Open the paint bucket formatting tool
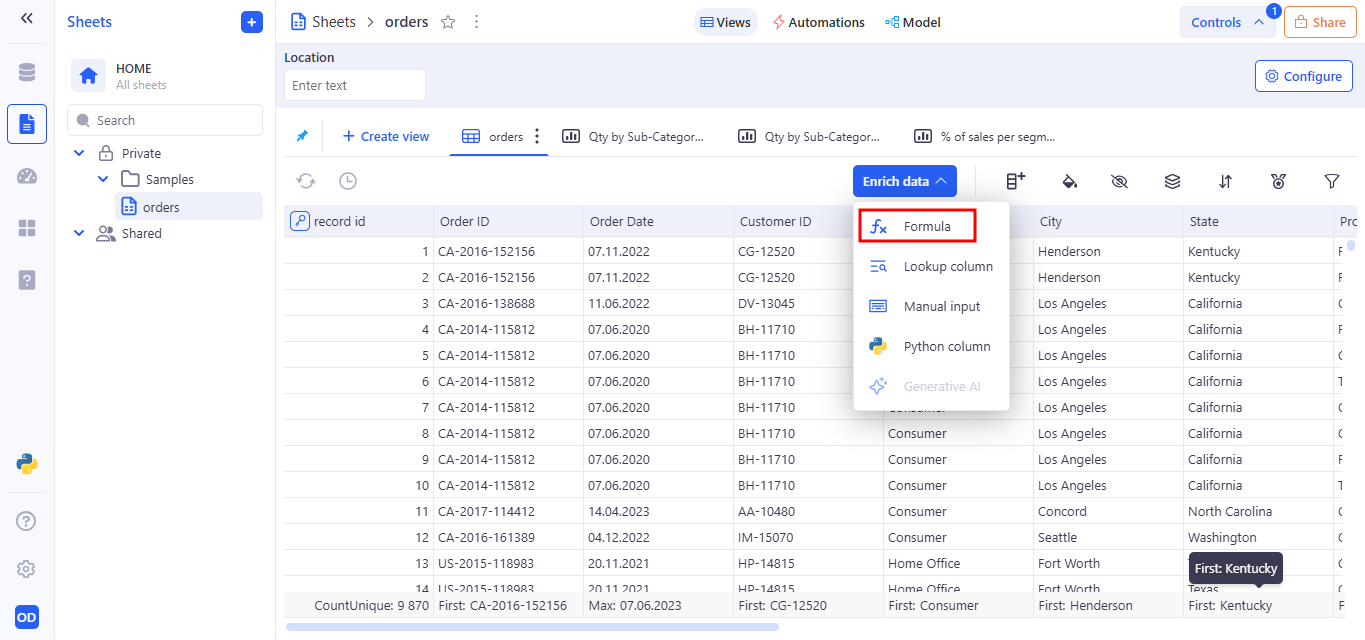 1068,181
